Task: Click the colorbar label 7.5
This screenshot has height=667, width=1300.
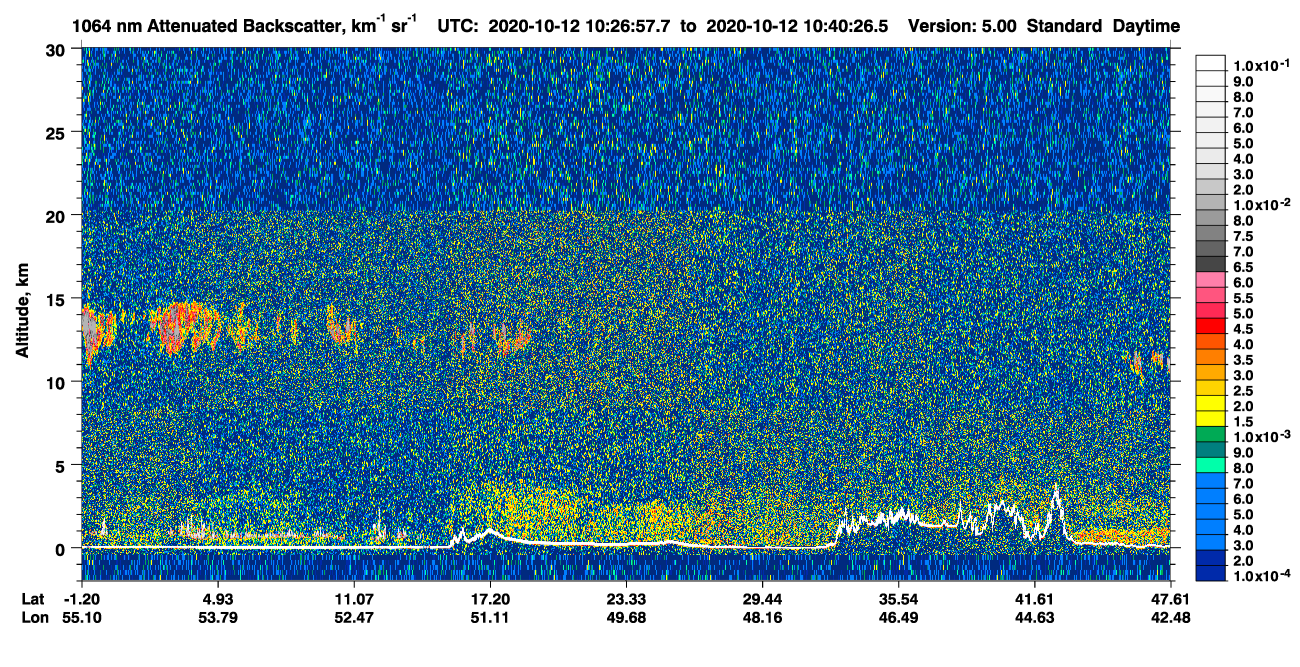Action: coord(1244,236)
